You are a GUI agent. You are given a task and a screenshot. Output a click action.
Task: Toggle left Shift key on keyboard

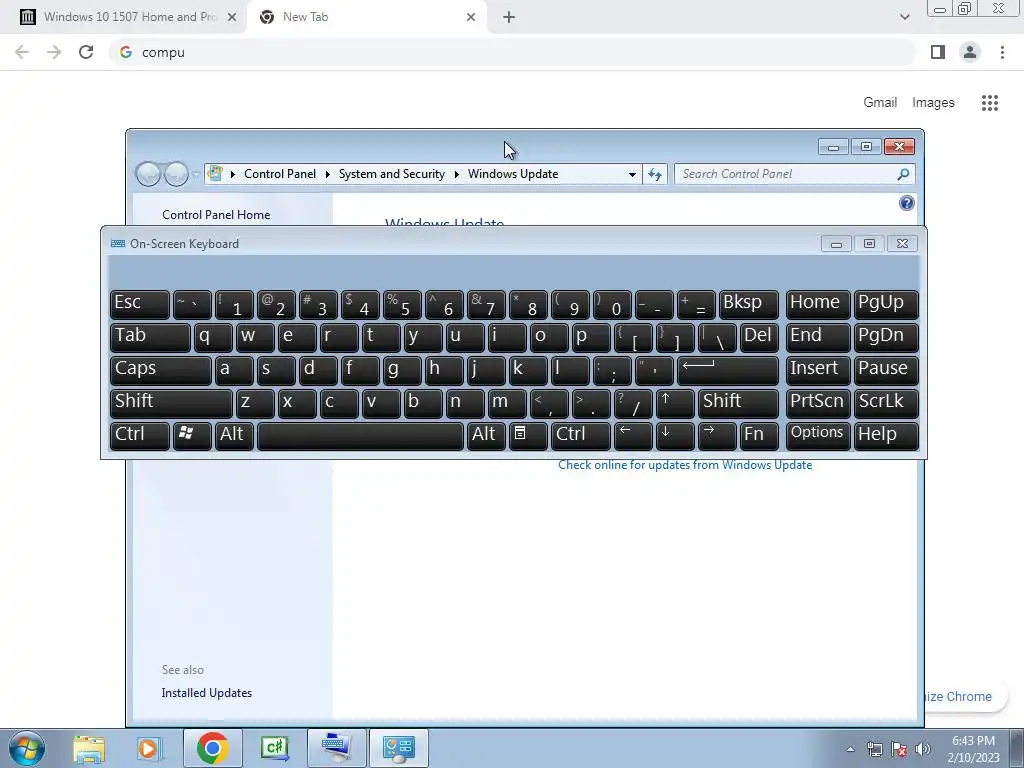(x=171, y=403)
